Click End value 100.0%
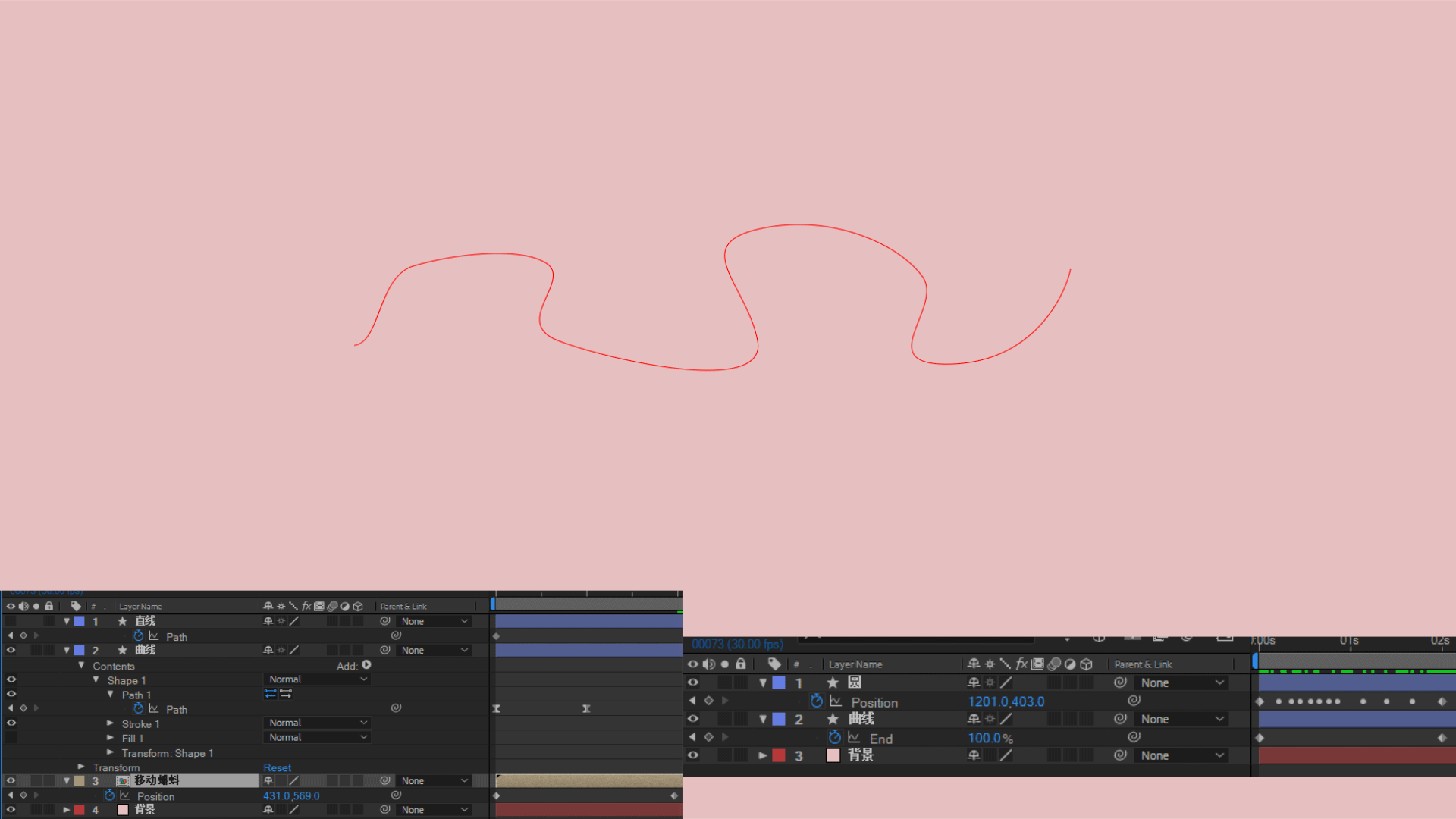The height and width of the screenshot is (819, 1456). pos(990,738)
